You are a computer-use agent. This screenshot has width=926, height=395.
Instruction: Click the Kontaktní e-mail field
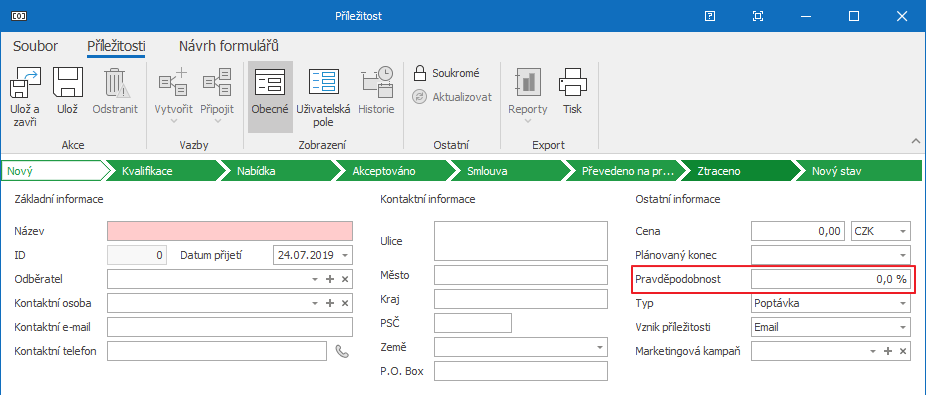click(230, 327)
